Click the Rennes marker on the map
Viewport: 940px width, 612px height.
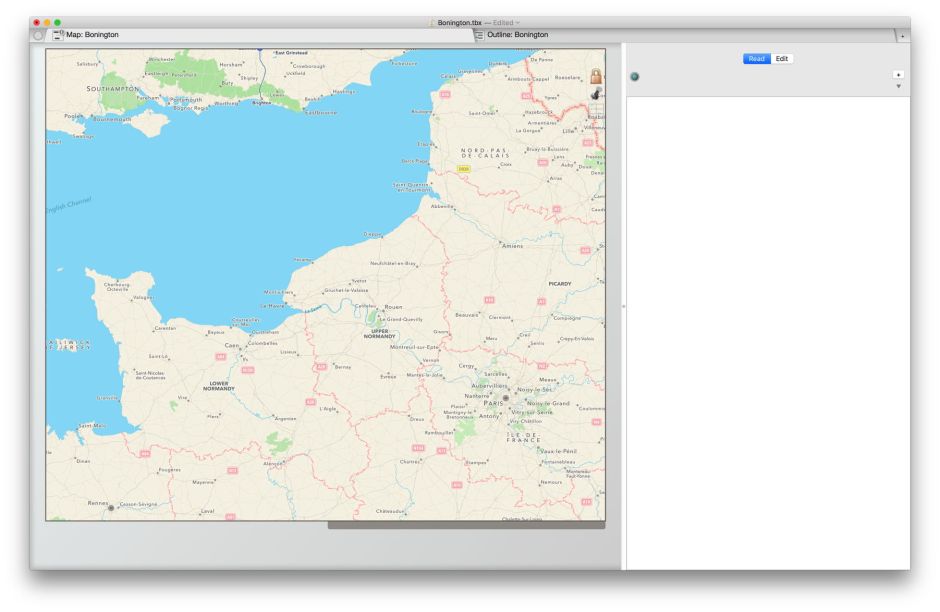[x=111, y=508]
